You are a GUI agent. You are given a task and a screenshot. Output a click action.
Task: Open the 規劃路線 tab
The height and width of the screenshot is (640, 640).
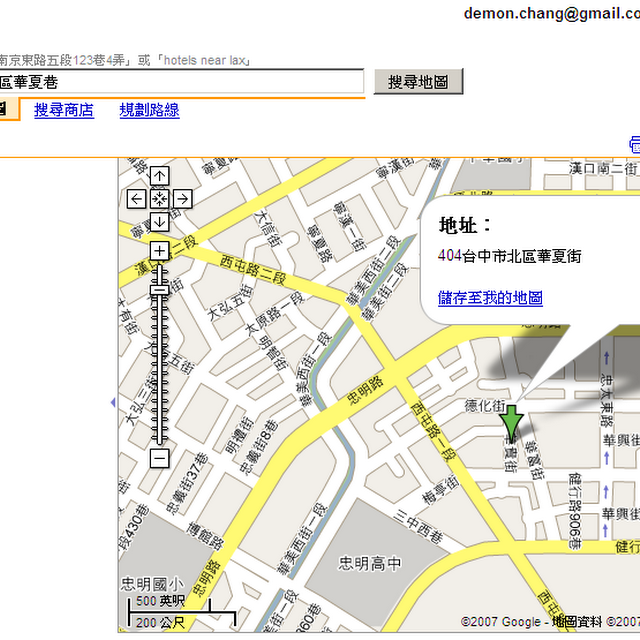[x=149, y=110]
